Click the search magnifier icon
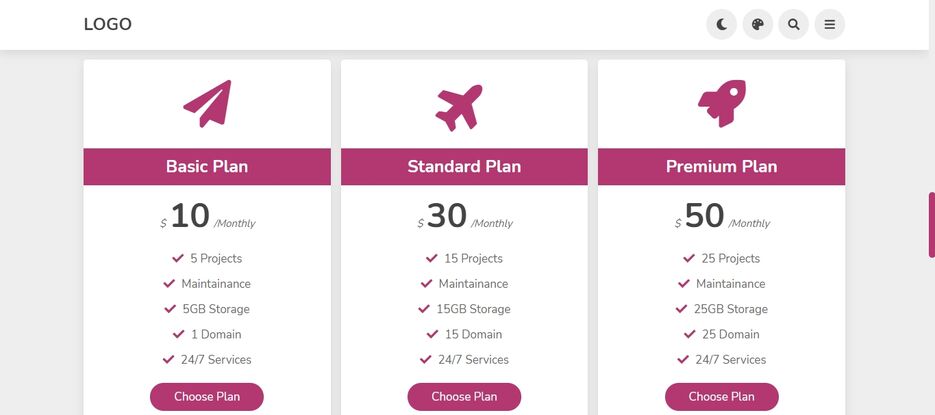The image size is (935, 415). [x=794, y=24]
